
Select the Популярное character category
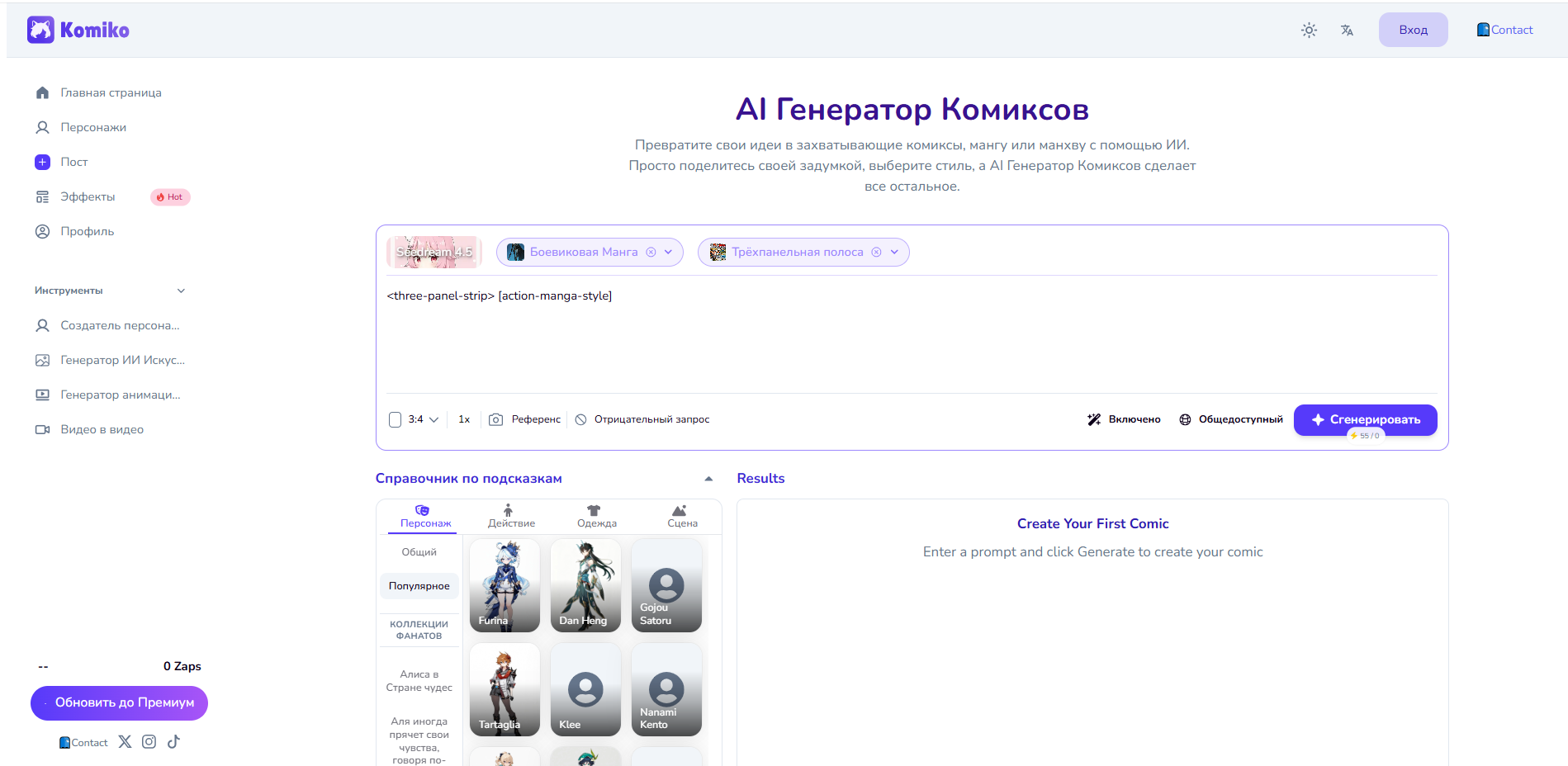[x=419, y=586]
